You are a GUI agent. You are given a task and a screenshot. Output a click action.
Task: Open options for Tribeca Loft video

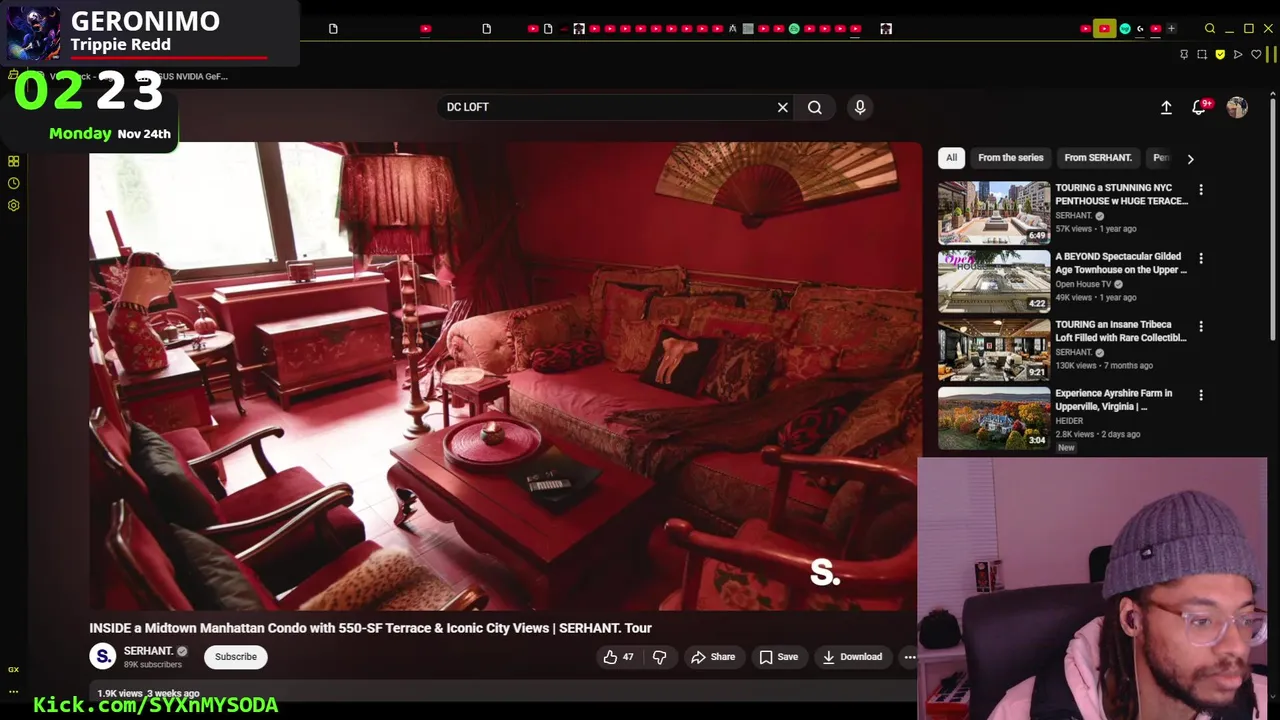pos(1201,326)
